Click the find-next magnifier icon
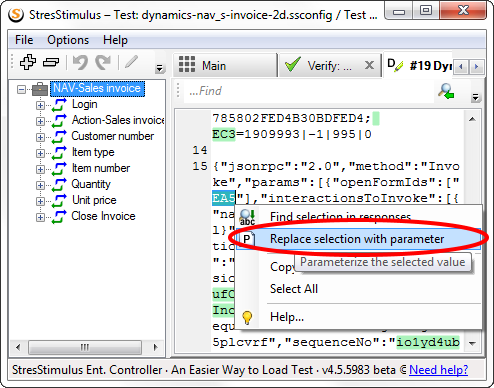The image size is (494, 388). [446, 91]
